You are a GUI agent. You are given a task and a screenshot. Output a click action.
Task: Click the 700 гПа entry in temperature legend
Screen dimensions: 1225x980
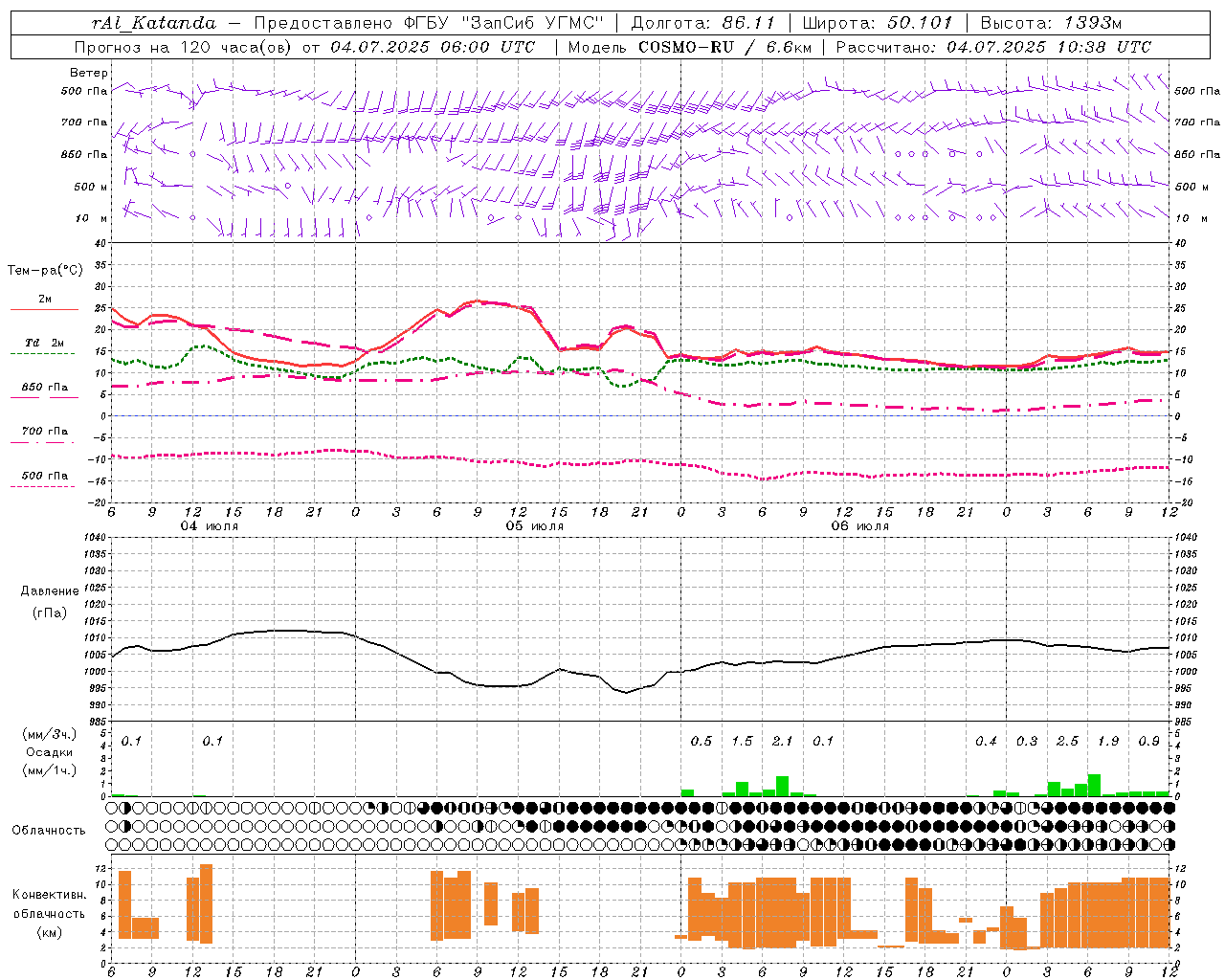(45, 432)
